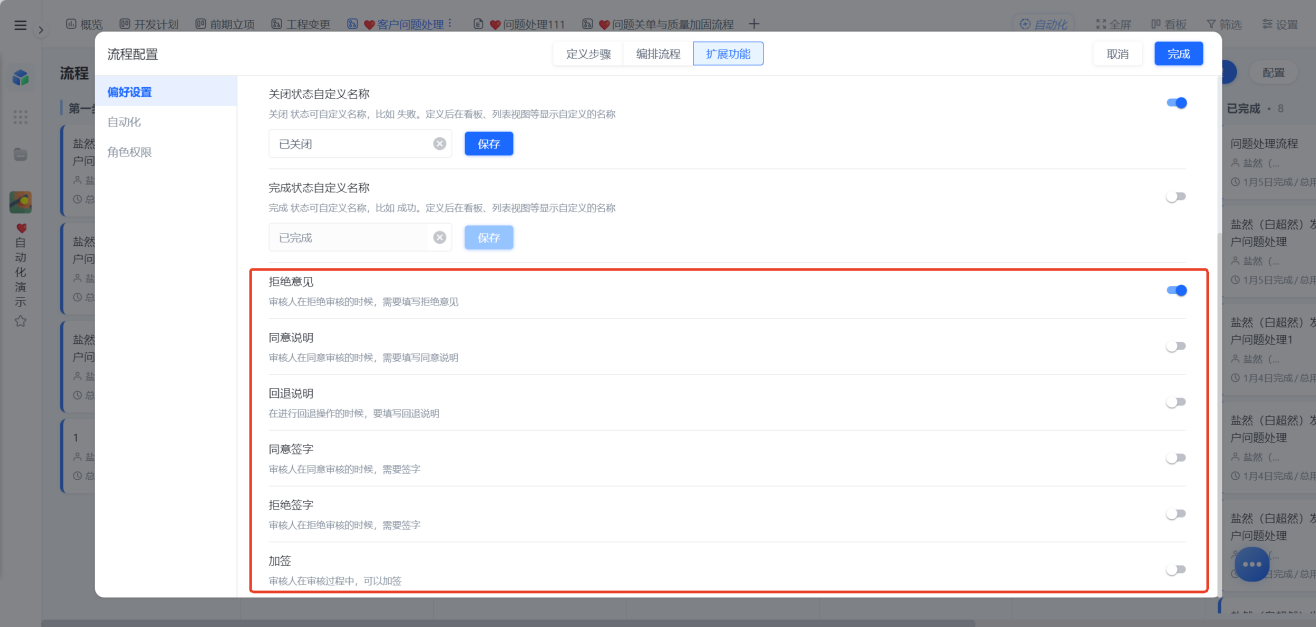Click the blue chat bubble floating button

coord(1252,565)
